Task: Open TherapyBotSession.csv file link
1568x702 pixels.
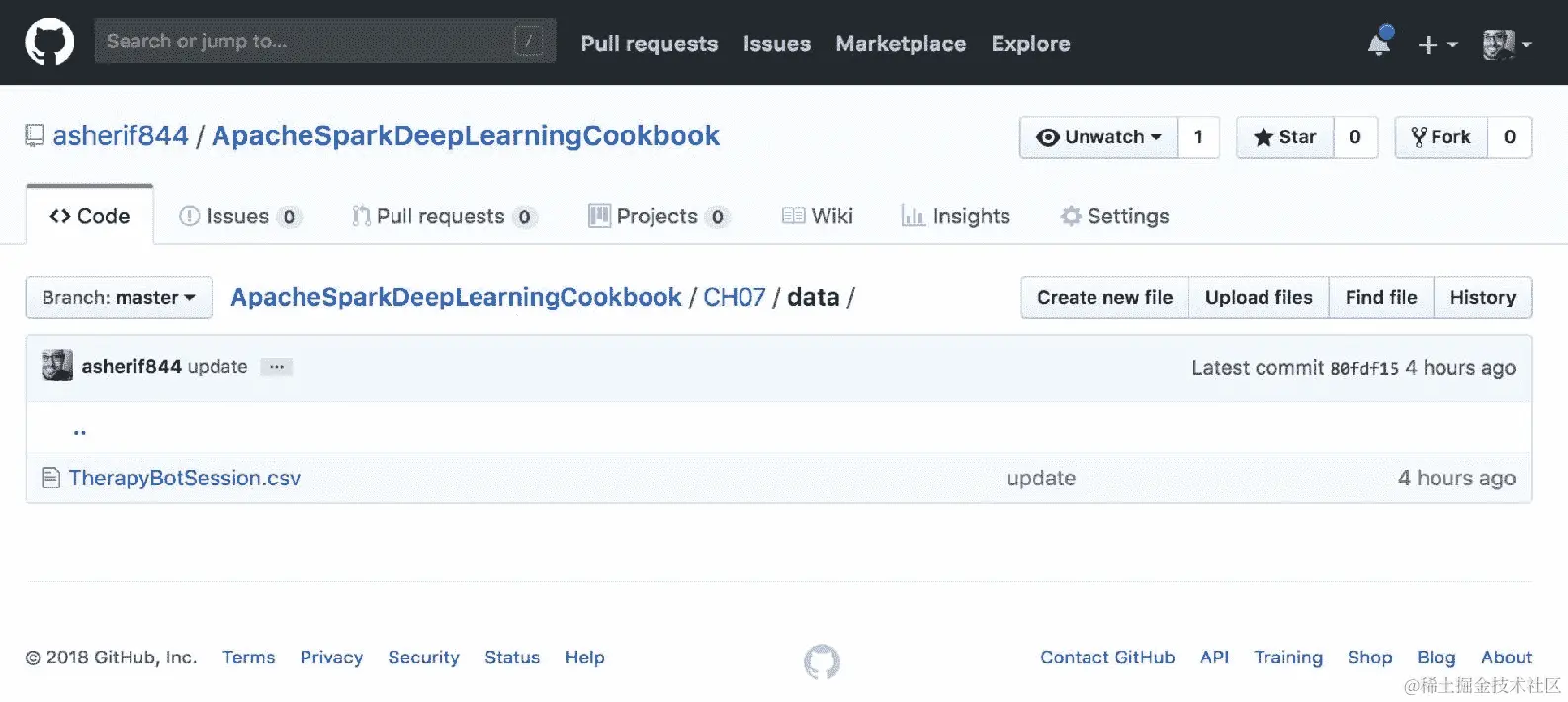Action: 185,479
